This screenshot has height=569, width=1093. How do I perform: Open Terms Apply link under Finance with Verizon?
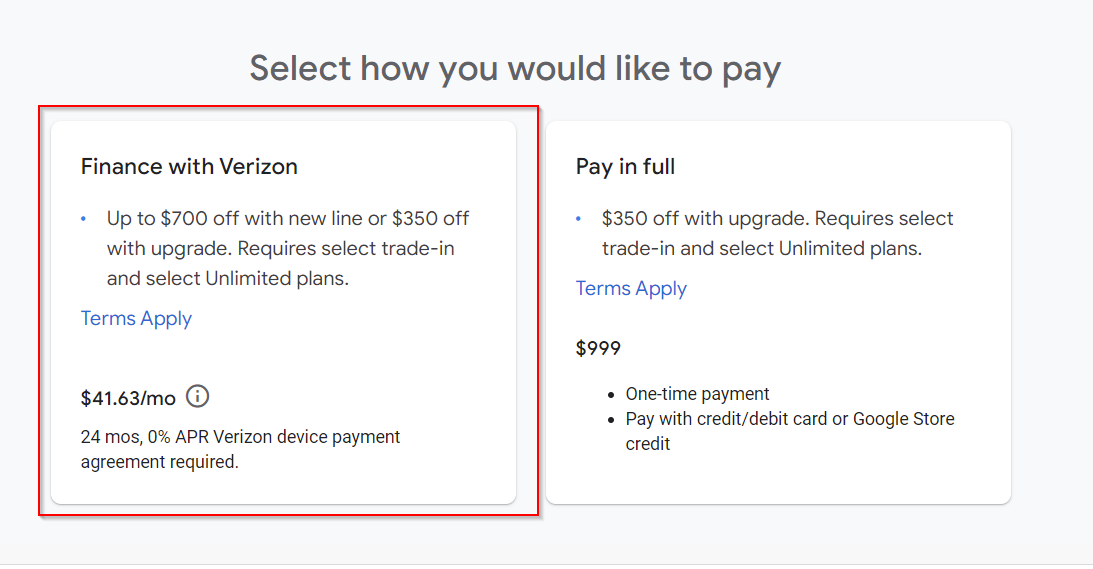click(x=136, y=319)
